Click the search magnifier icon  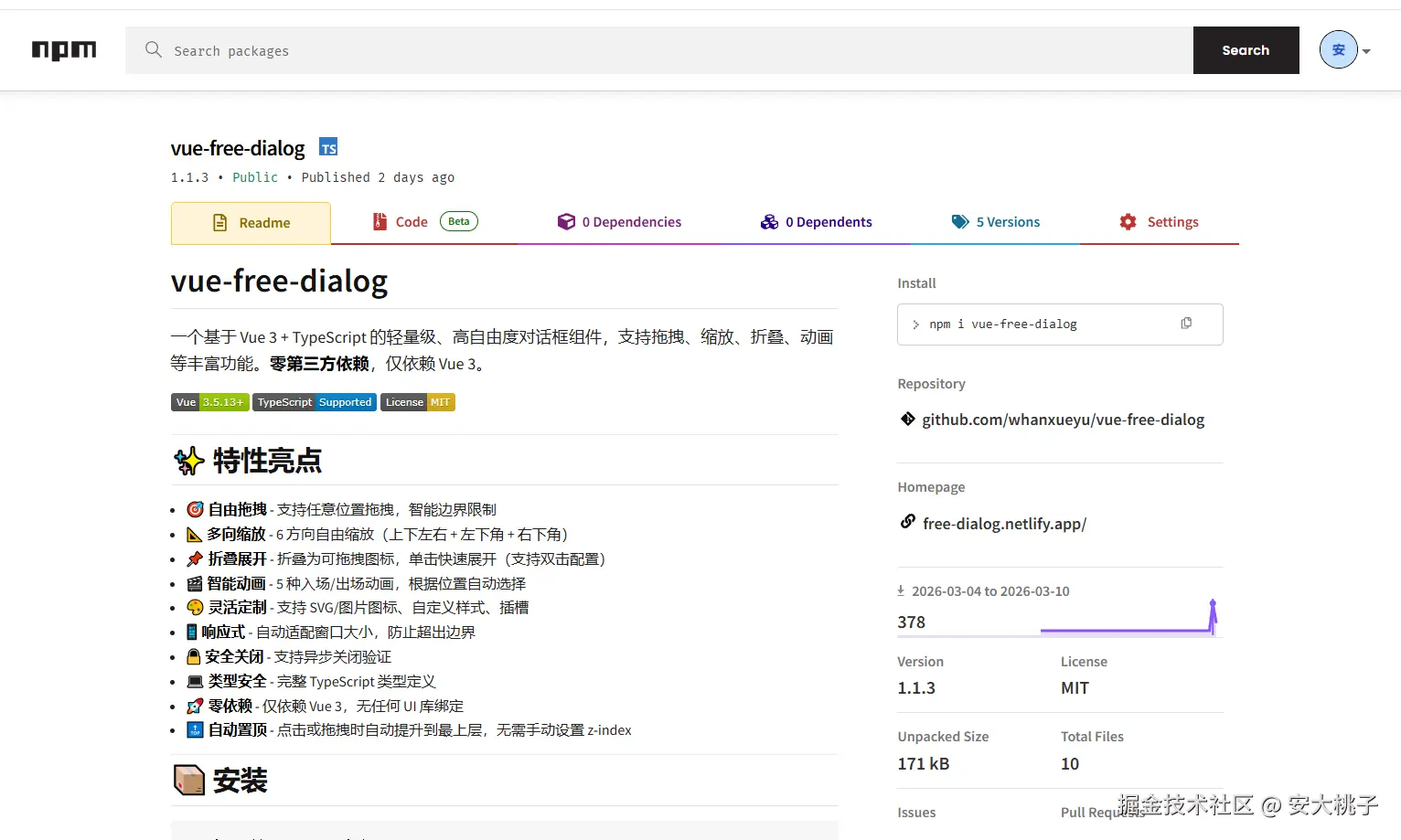click(154, 49)
